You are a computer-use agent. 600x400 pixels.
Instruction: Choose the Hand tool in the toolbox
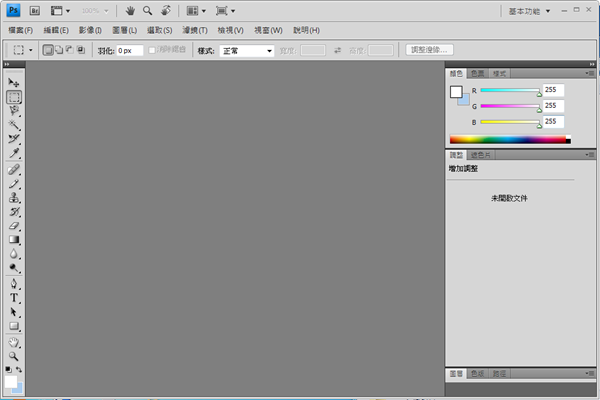point(14,341)
